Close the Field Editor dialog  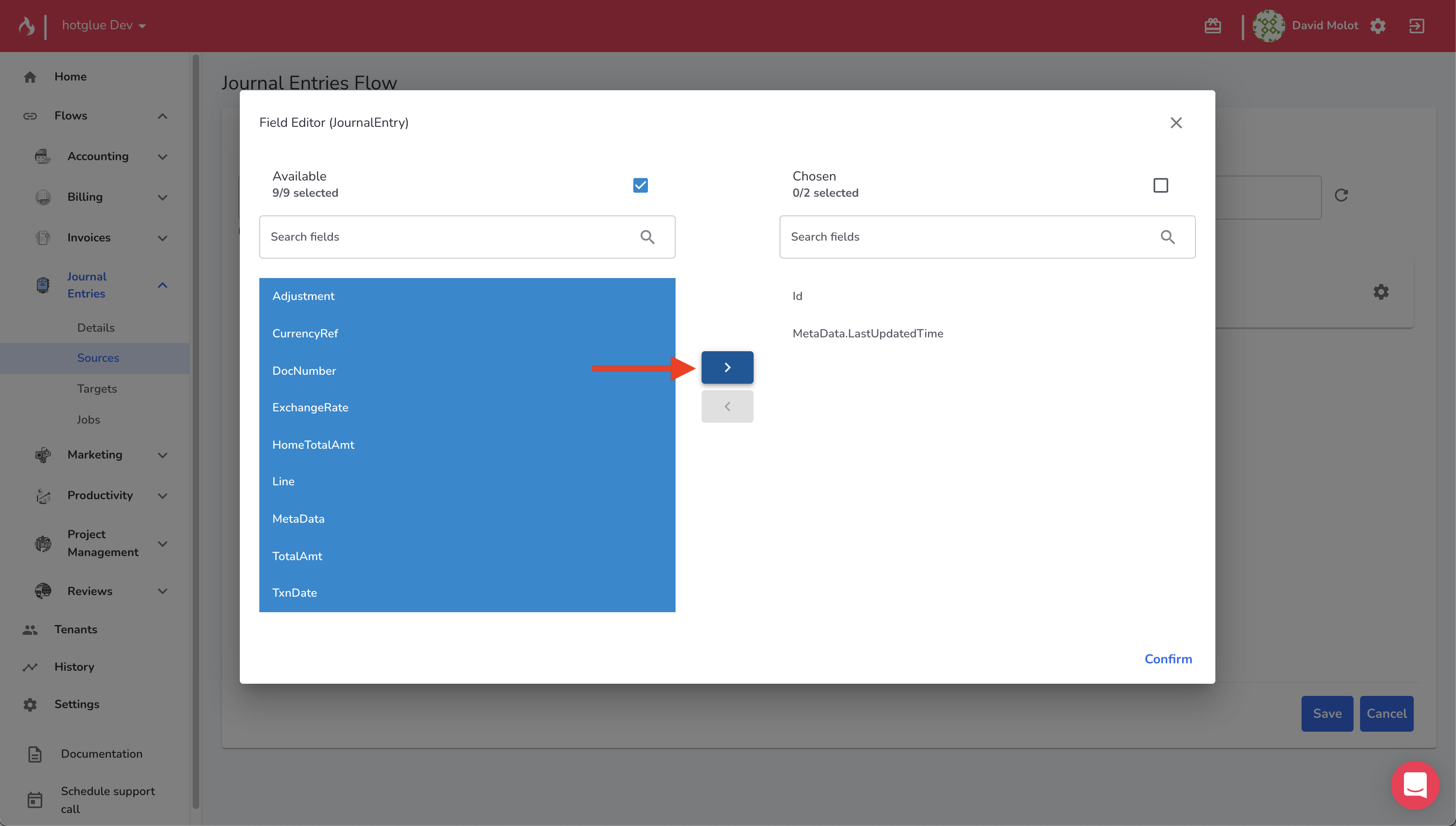click(x=1176, y=122)
